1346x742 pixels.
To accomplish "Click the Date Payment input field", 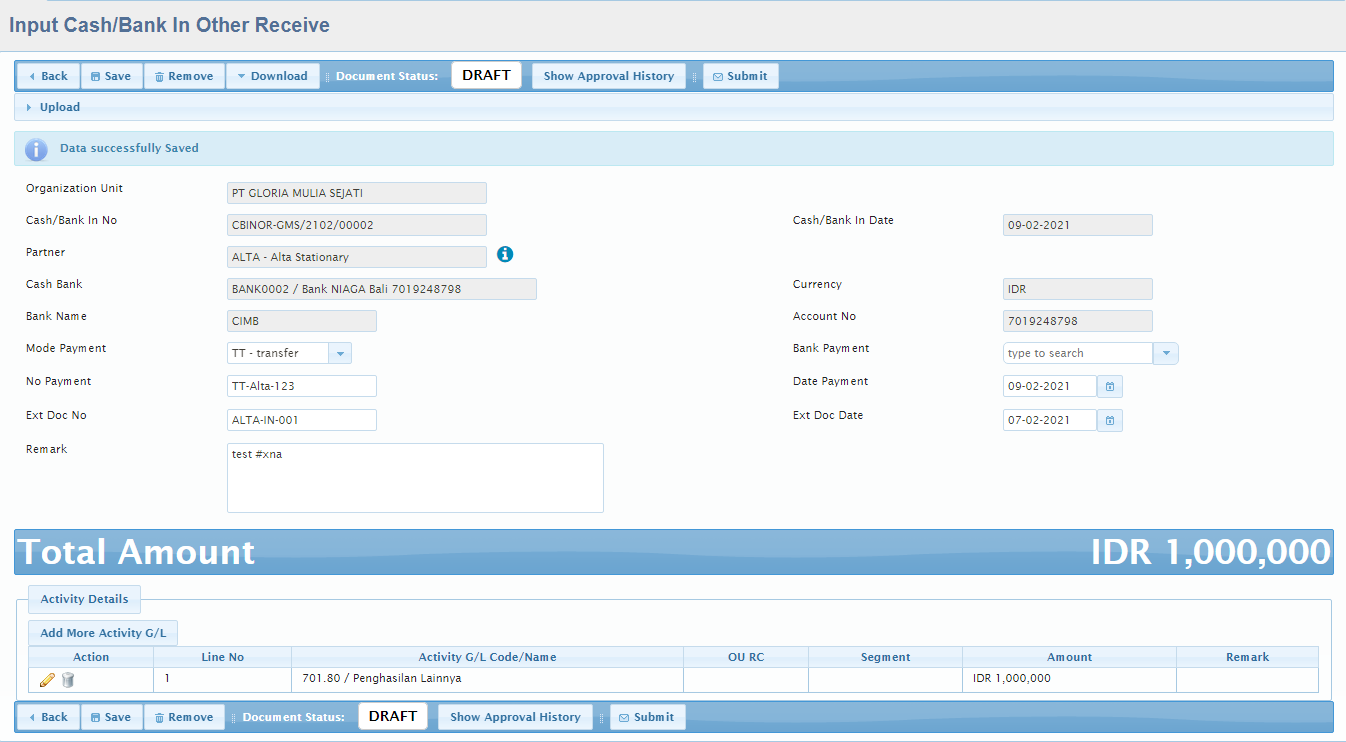I will click(1050, 386).
